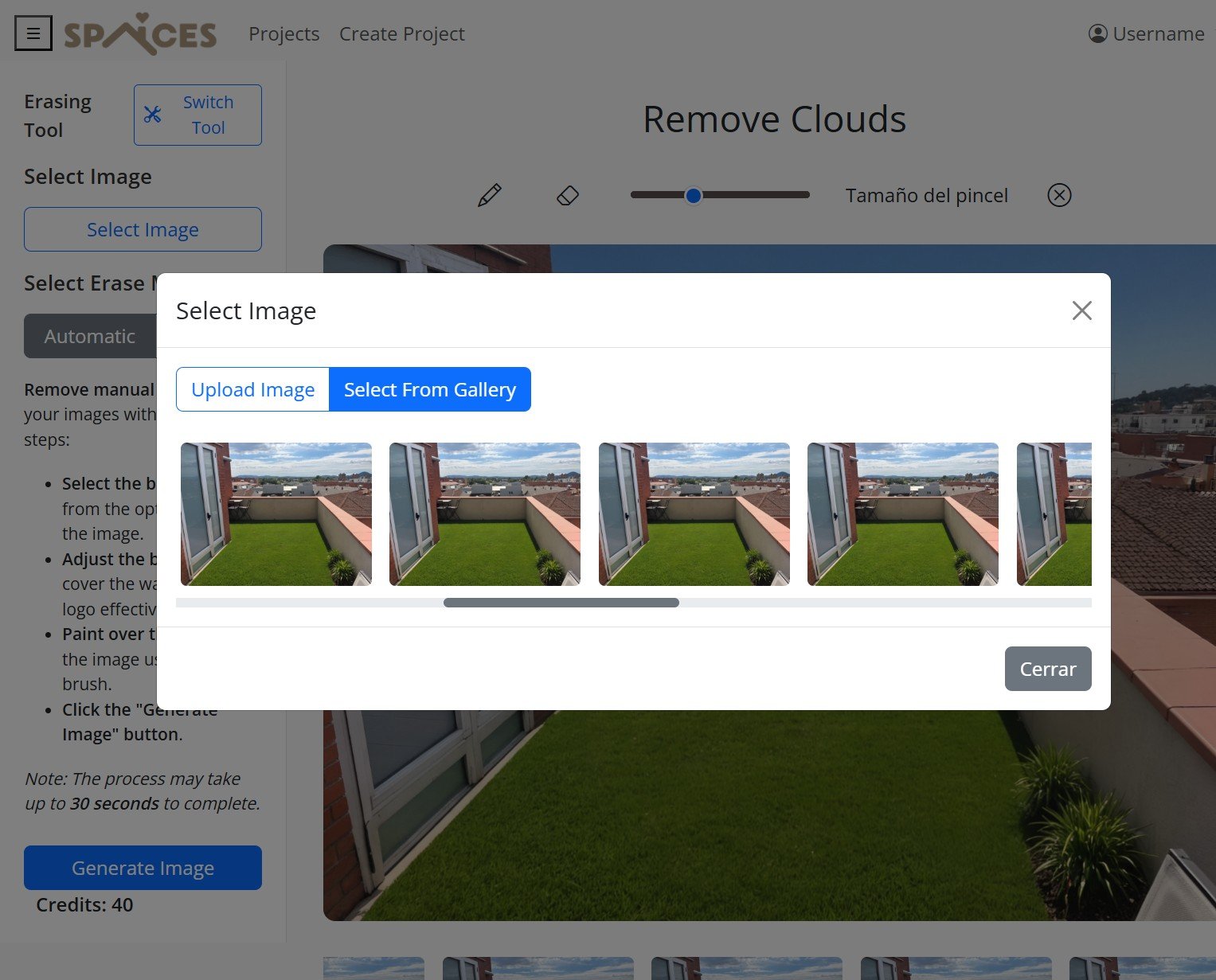This screenshot has width=1216, height=980.
Task: Pick the third gallery terrace thumbnail
Action: pyautogui.click(x=694, y=514)
